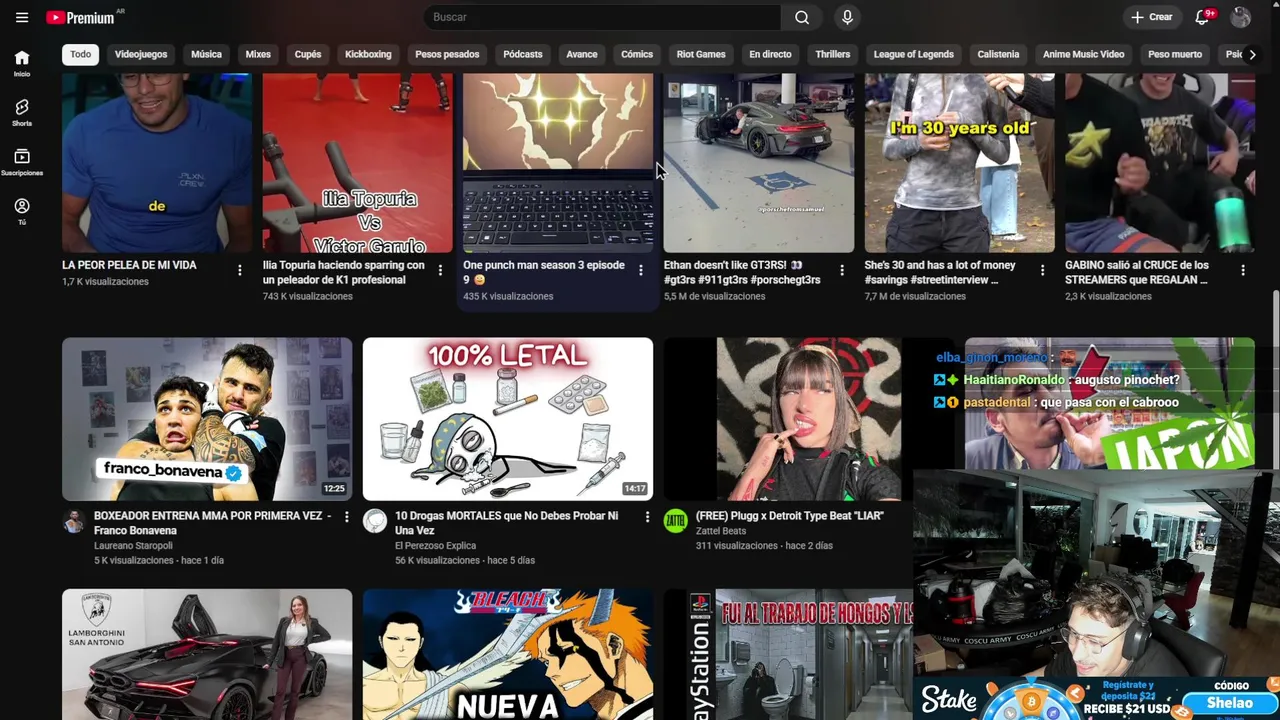
Task: Open Ilia Topuria haciendo sparring title
Action: tap(344, 272)
